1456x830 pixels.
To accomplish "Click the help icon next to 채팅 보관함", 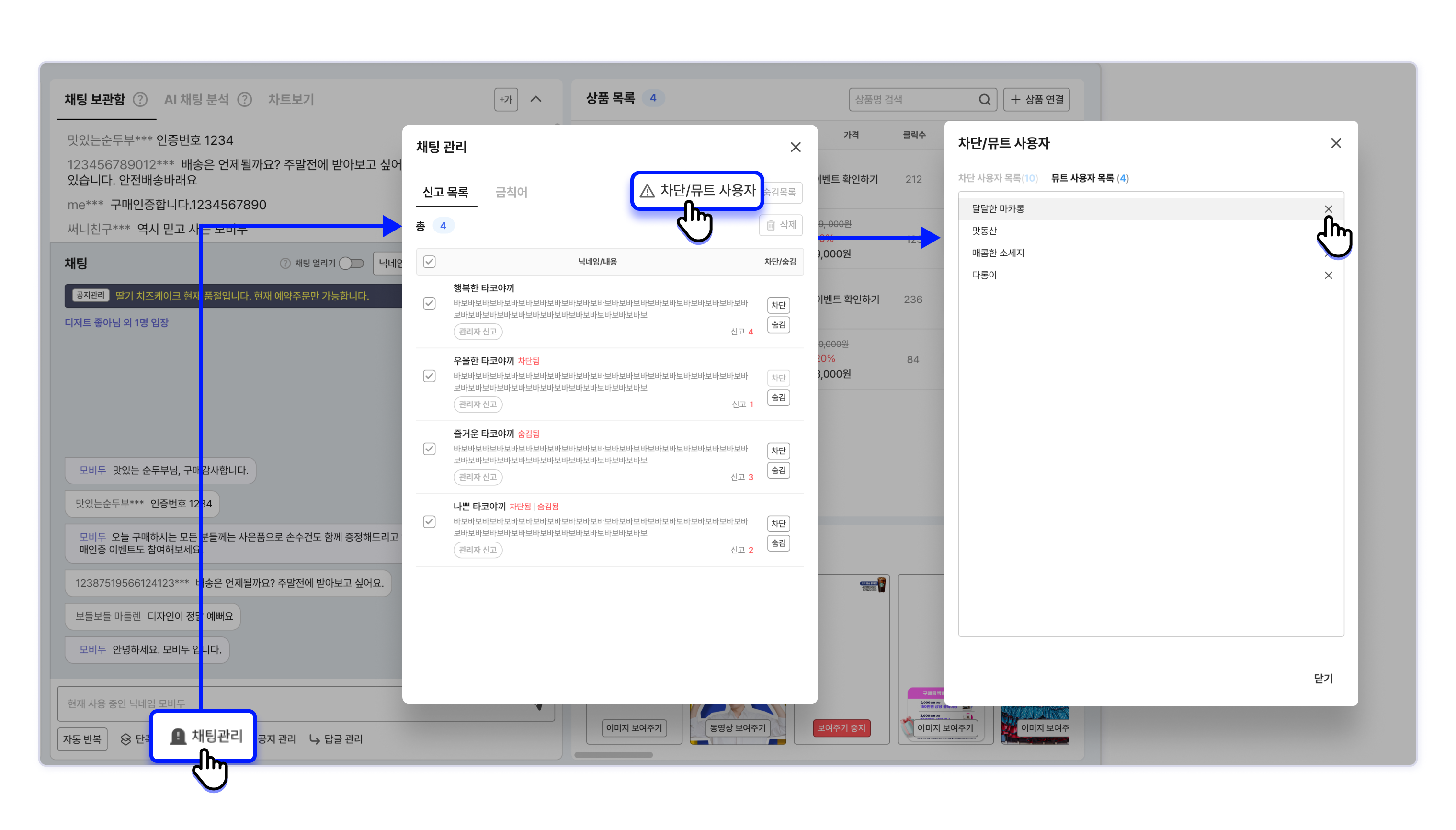I will click(x=140, y=100).
